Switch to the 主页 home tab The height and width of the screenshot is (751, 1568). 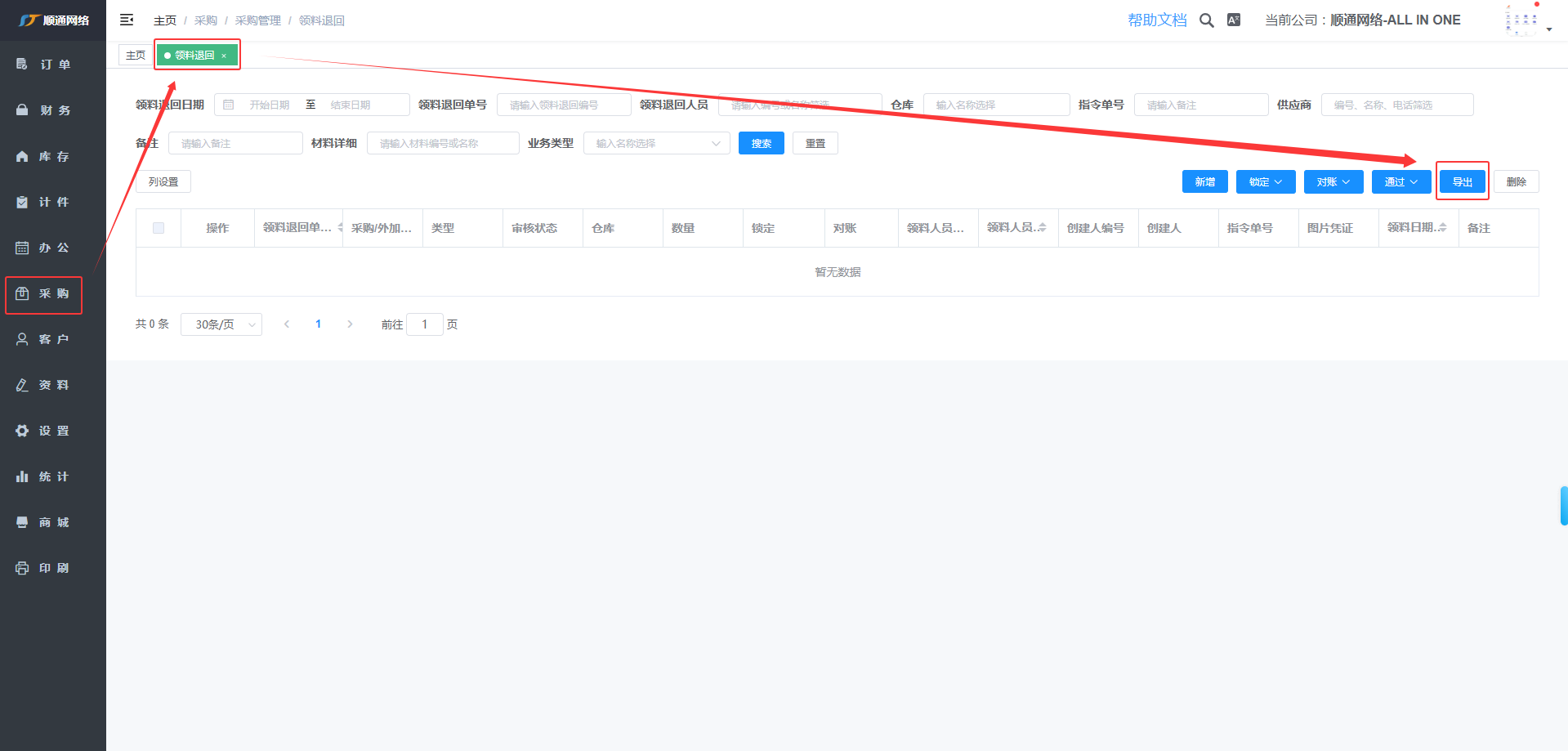(x=136, y=55)
